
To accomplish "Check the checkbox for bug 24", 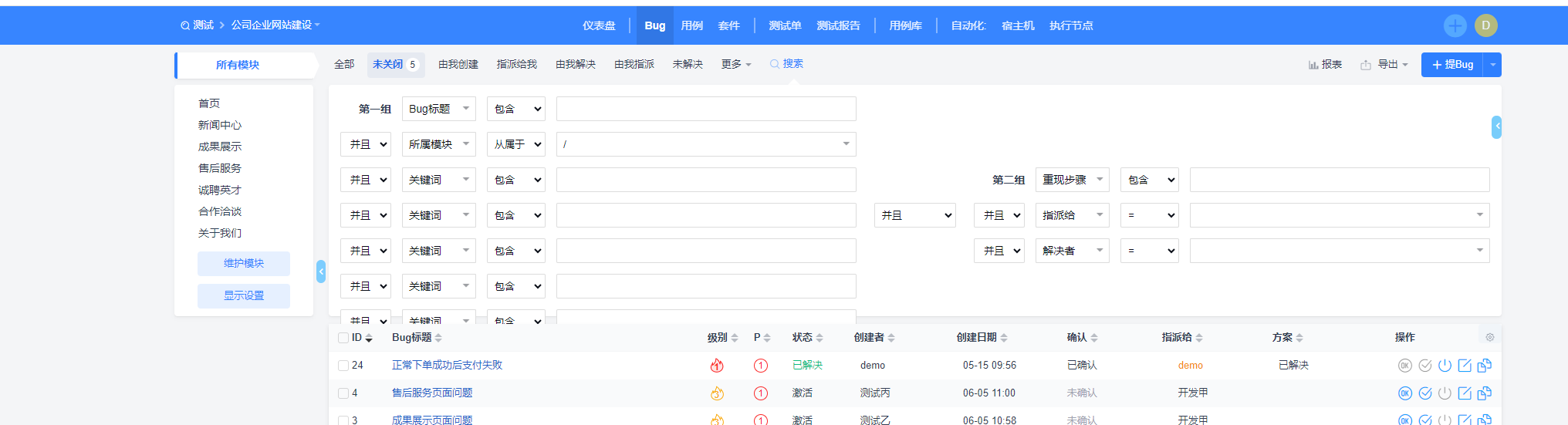I will [343, 366].
